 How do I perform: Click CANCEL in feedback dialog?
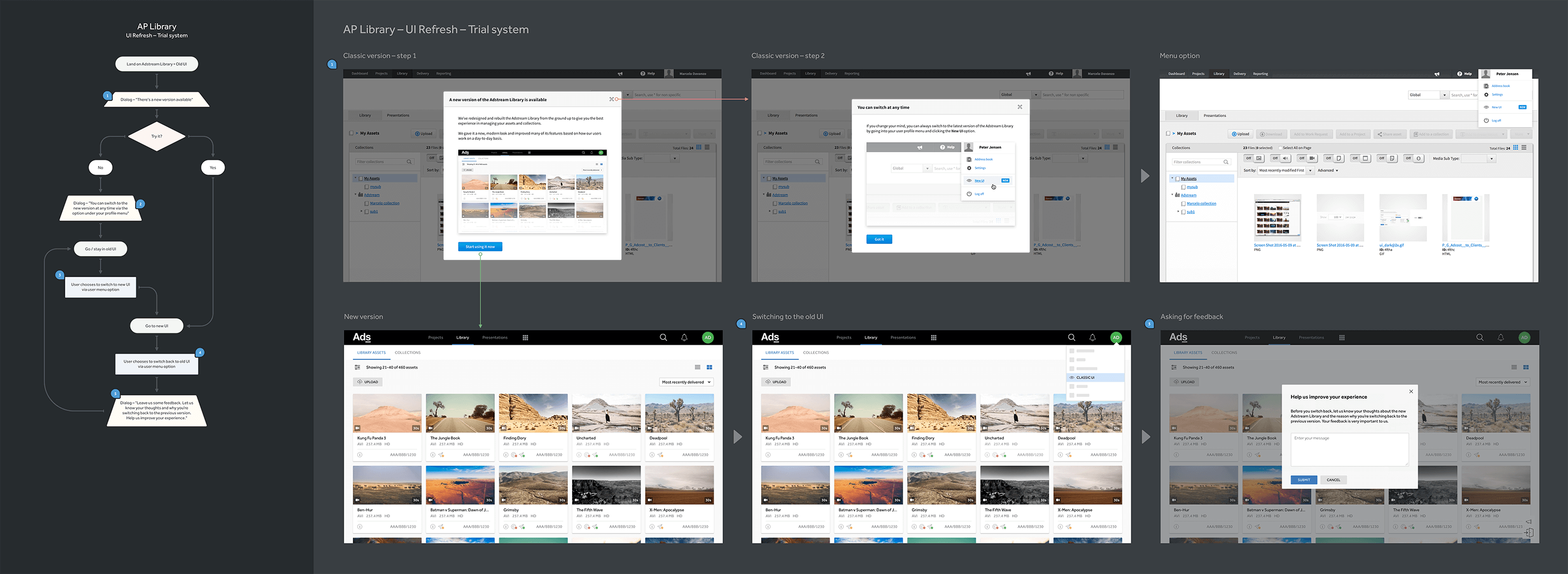[1333, 480]
